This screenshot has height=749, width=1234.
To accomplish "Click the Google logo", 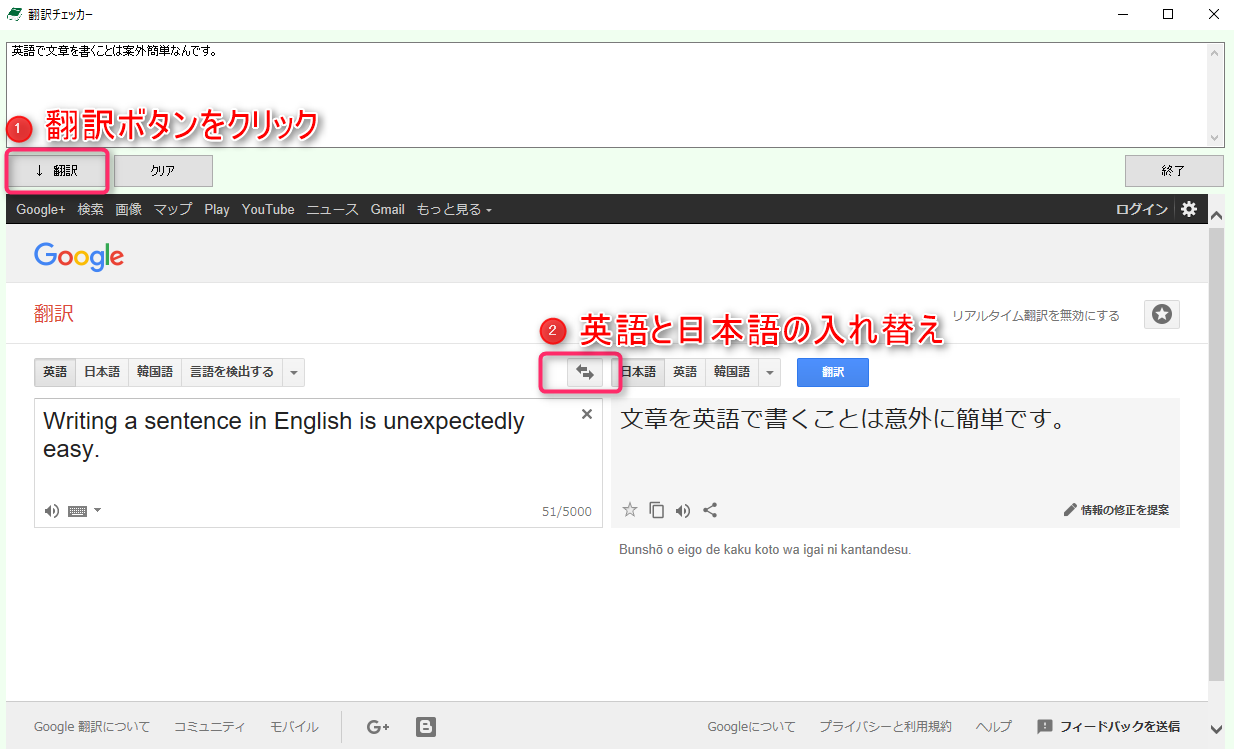I will pos(79,256).
